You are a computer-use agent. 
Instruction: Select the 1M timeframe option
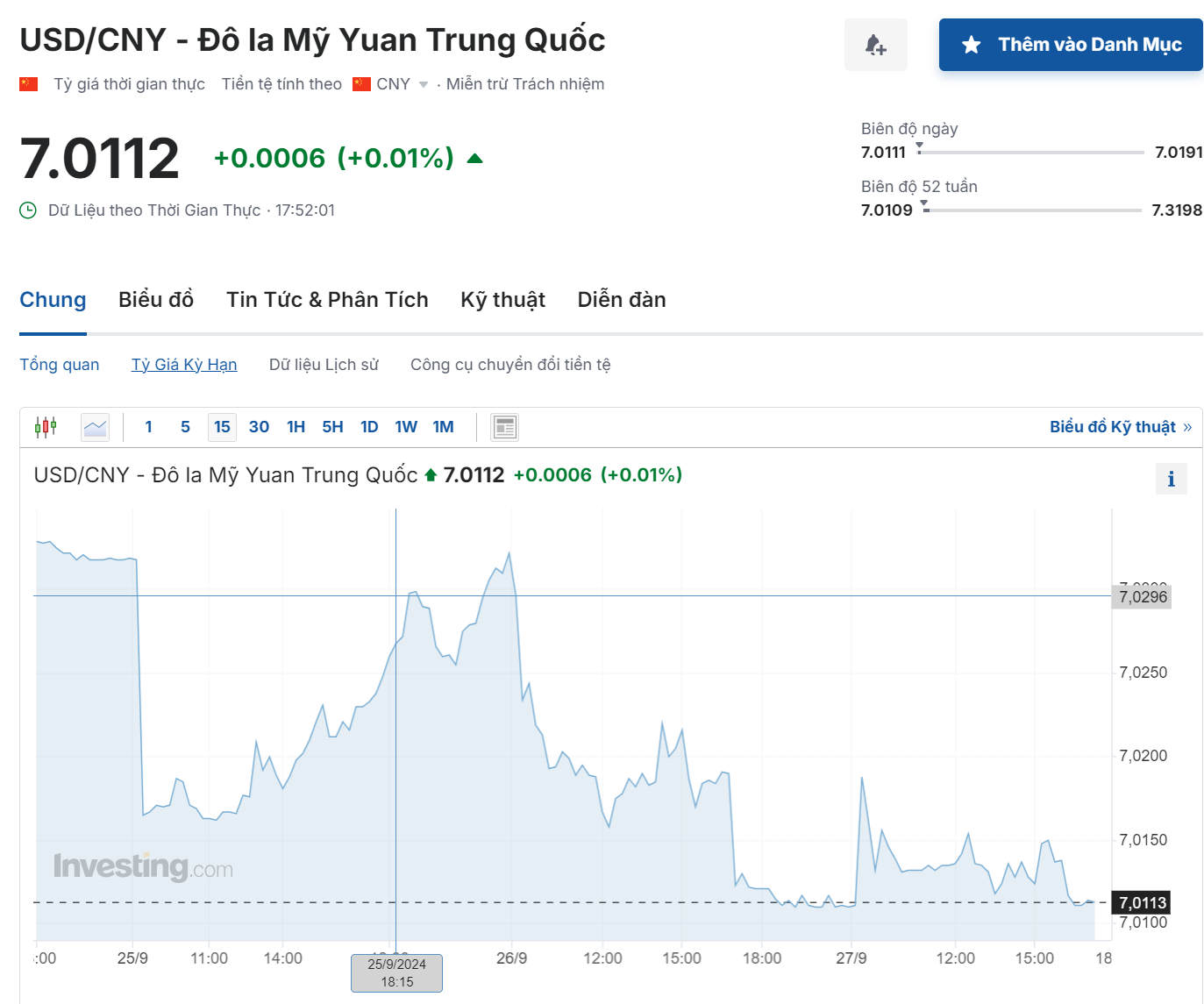click(443, 427)
